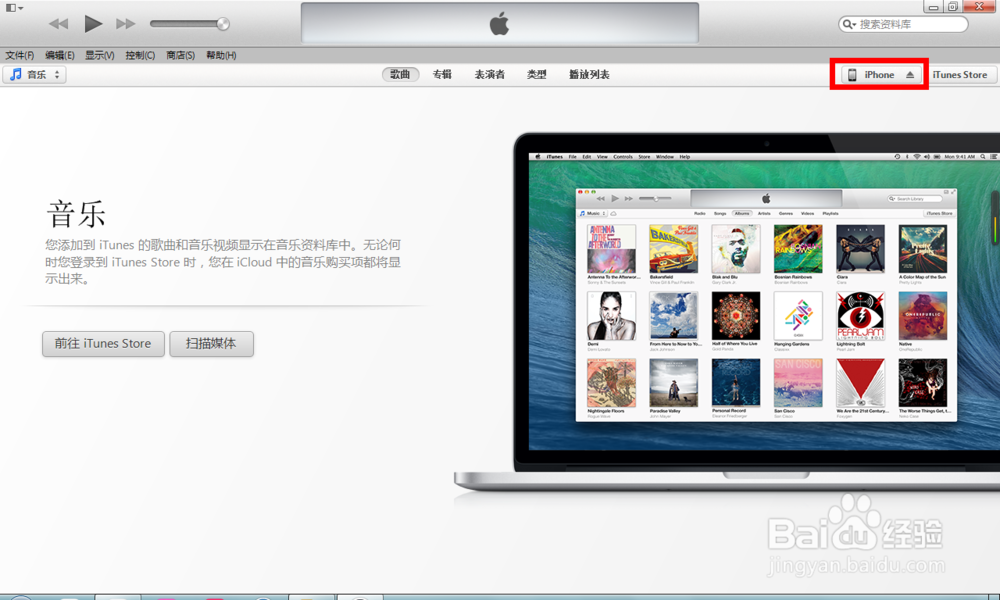Open the 文件(F) menu

20,55
